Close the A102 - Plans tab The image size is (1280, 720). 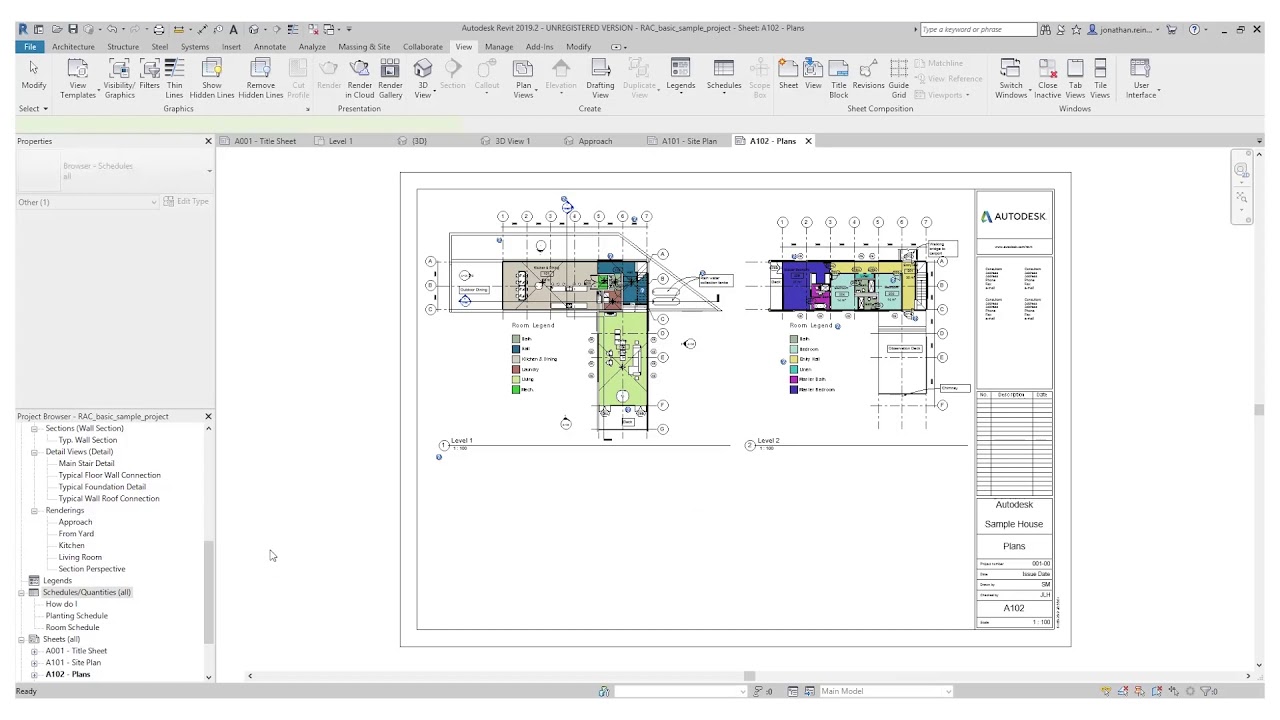tap(808, 141)
